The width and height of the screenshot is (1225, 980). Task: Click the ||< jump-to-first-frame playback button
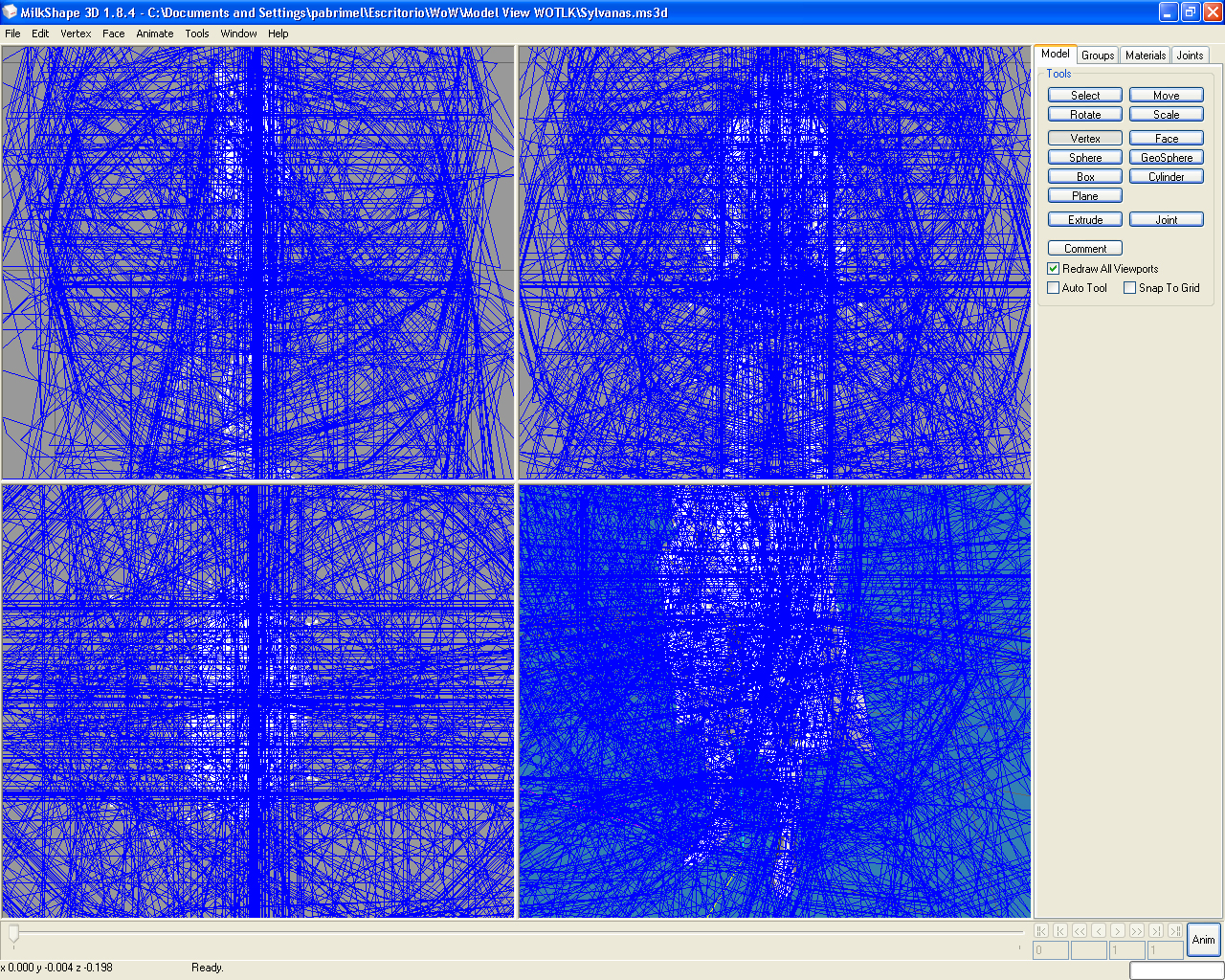1041,930
